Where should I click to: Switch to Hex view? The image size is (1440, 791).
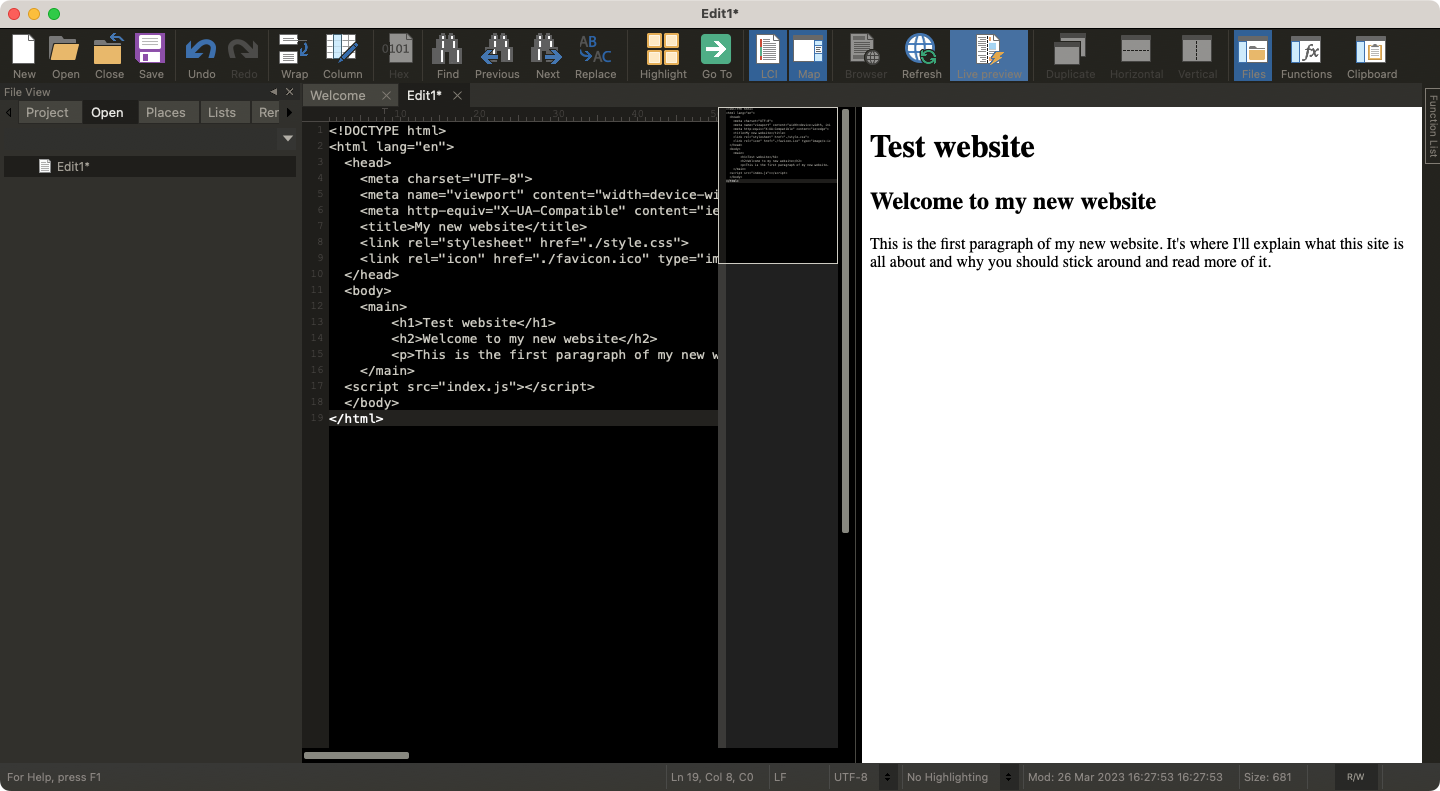[399, 56]
